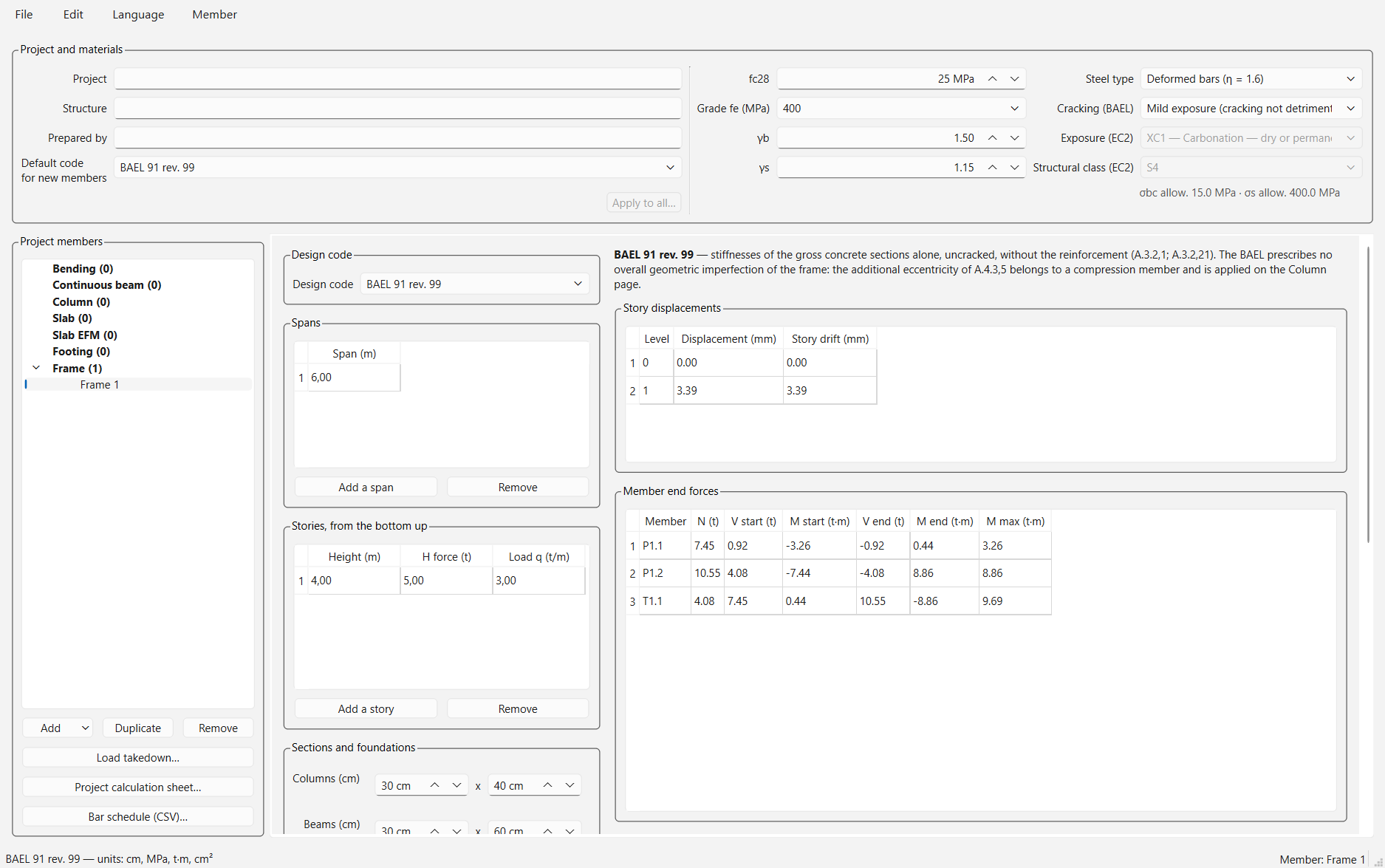The width and height of the screenshot is (1385, 868).
Task: Click the span value 6,00 cell
Action: 354,377
